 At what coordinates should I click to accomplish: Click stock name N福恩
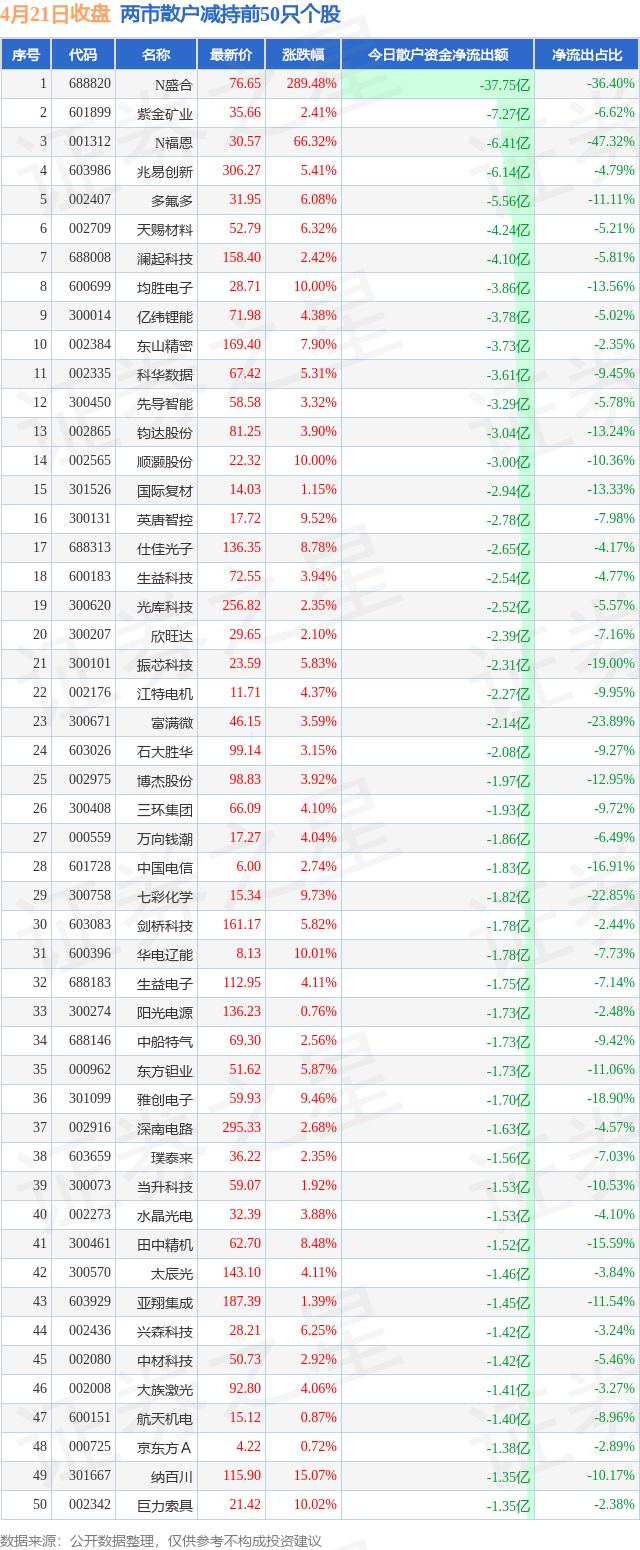pos(174,142)
